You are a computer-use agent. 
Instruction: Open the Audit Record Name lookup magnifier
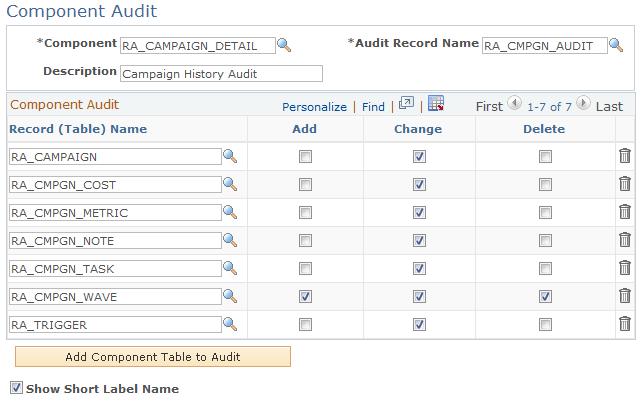[x=616, y=45]
